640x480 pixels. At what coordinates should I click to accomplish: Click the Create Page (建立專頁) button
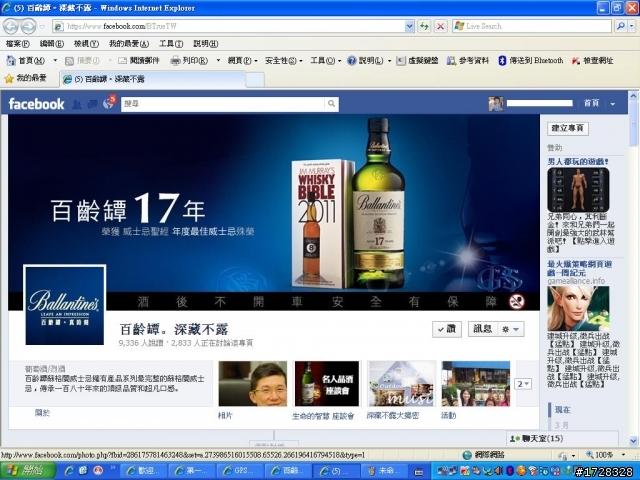pyautogui.click(x=567, y=128)
